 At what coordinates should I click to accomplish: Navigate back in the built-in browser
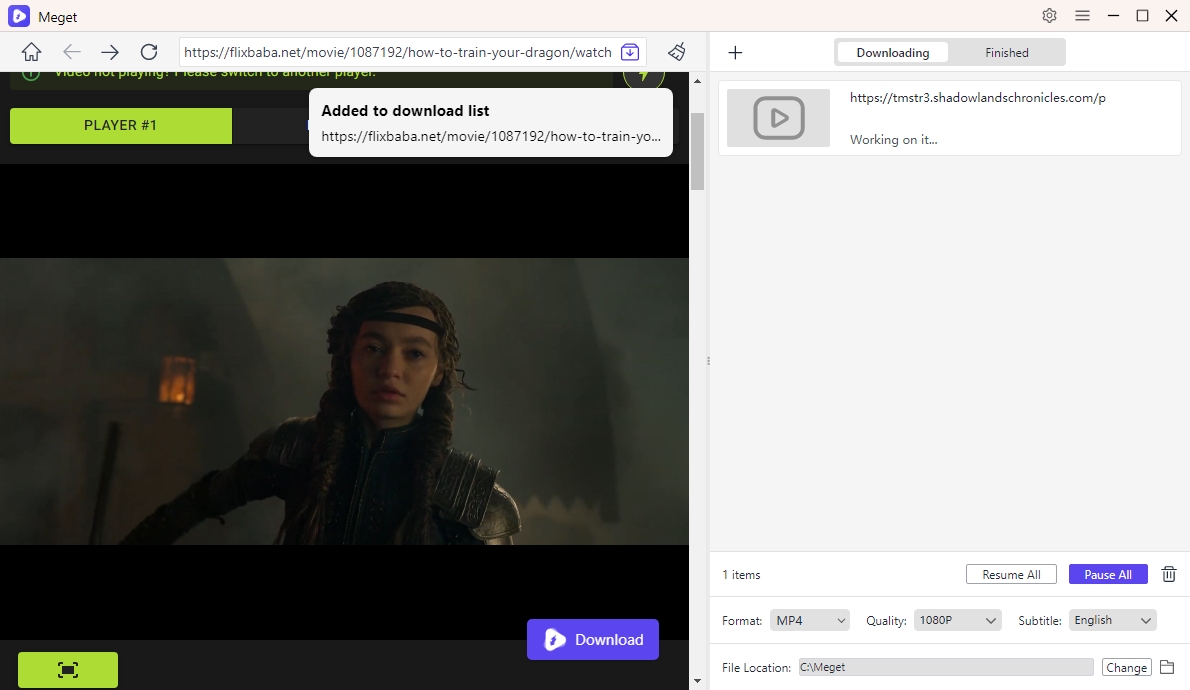[x=71, y=52]
